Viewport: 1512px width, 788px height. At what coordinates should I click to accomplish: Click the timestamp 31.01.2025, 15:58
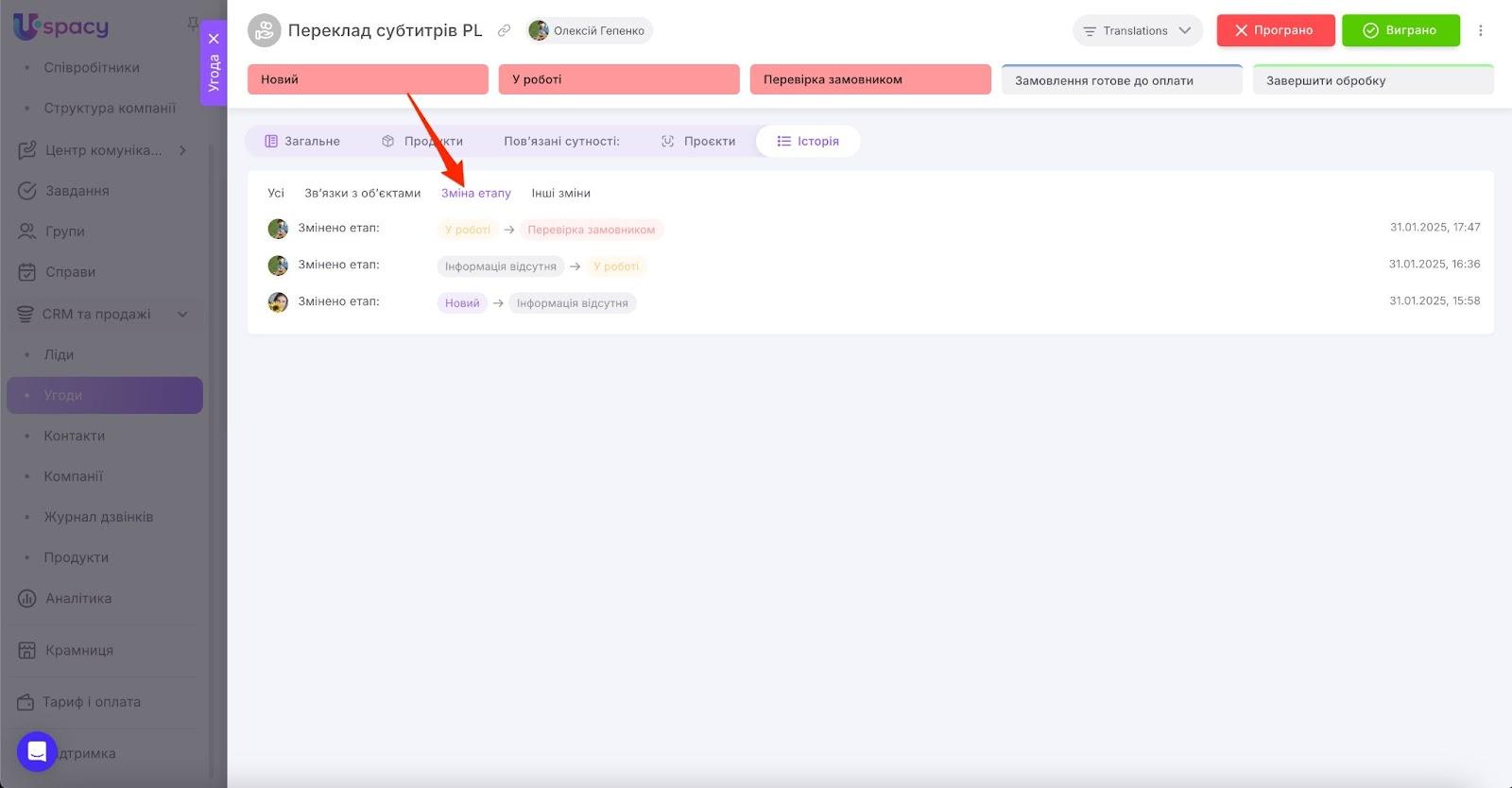1435,301
